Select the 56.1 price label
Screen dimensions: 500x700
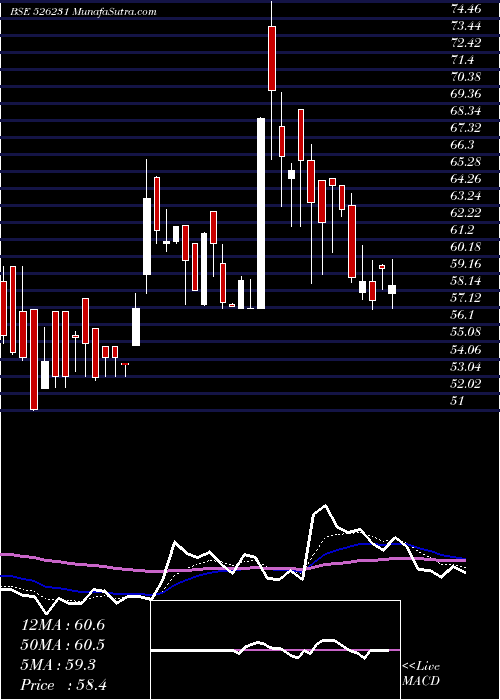point(463,315)
